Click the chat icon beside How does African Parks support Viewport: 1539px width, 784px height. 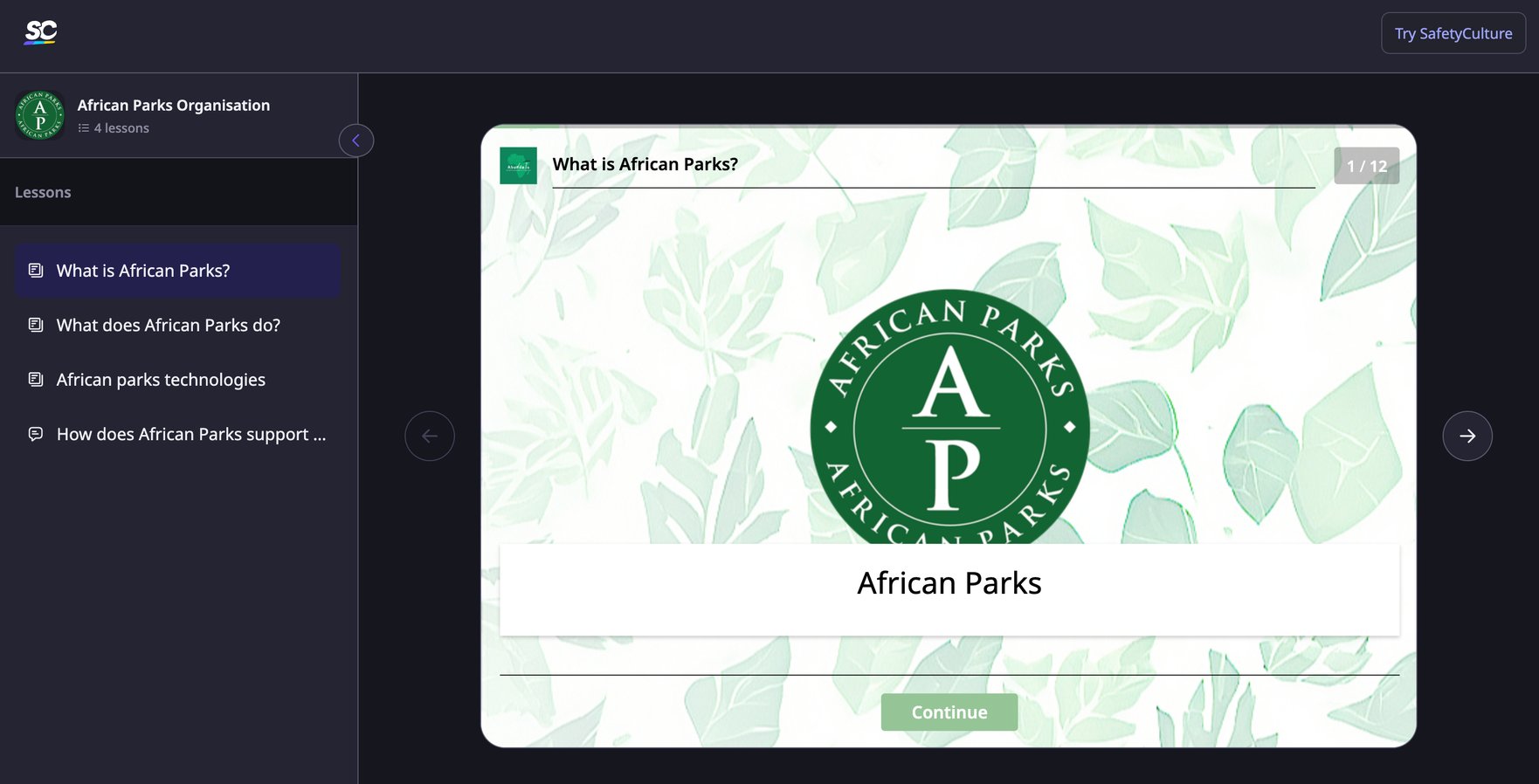tap(36, 434)
